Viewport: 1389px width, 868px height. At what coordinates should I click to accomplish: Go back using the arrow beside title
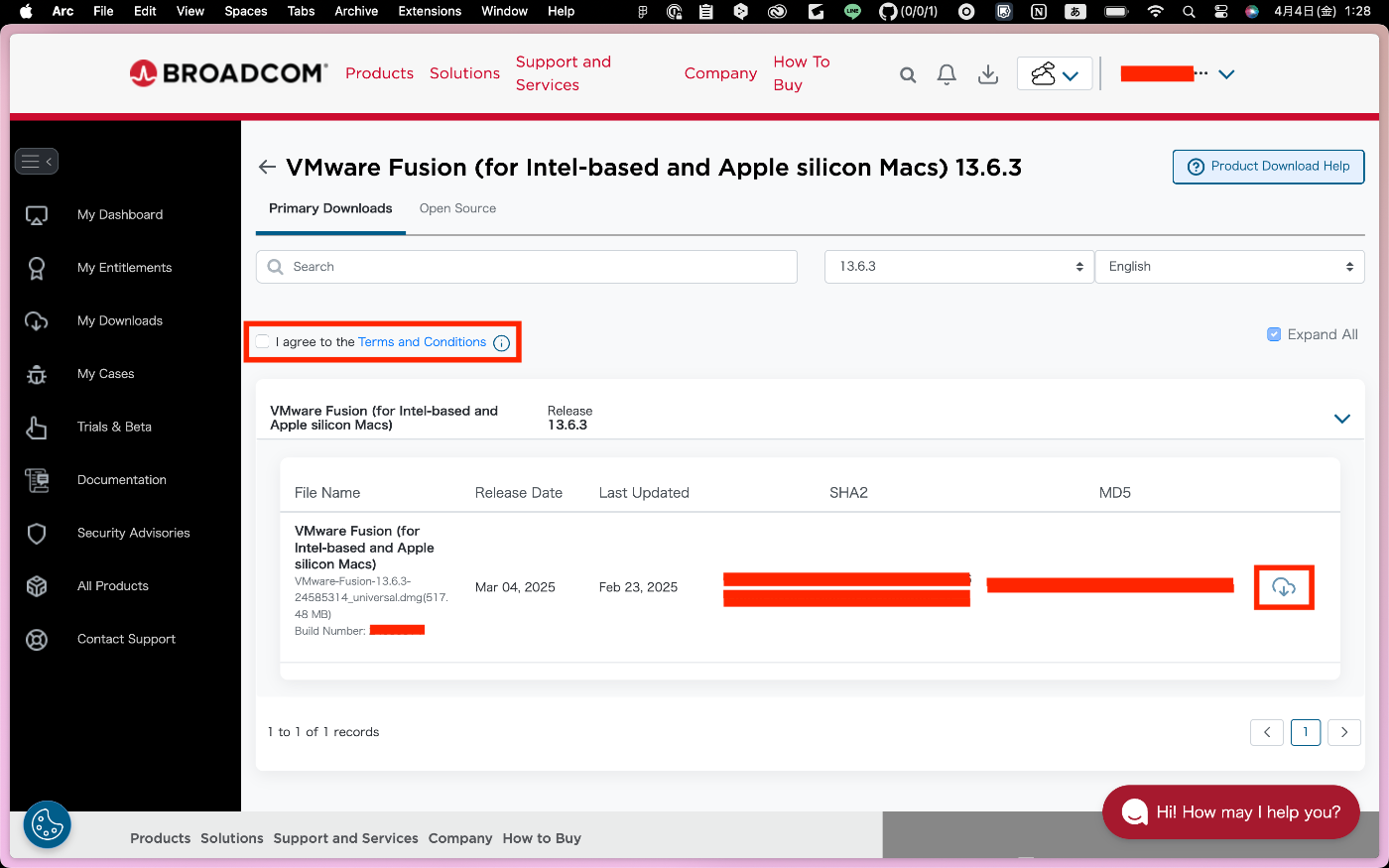(267, 167)
